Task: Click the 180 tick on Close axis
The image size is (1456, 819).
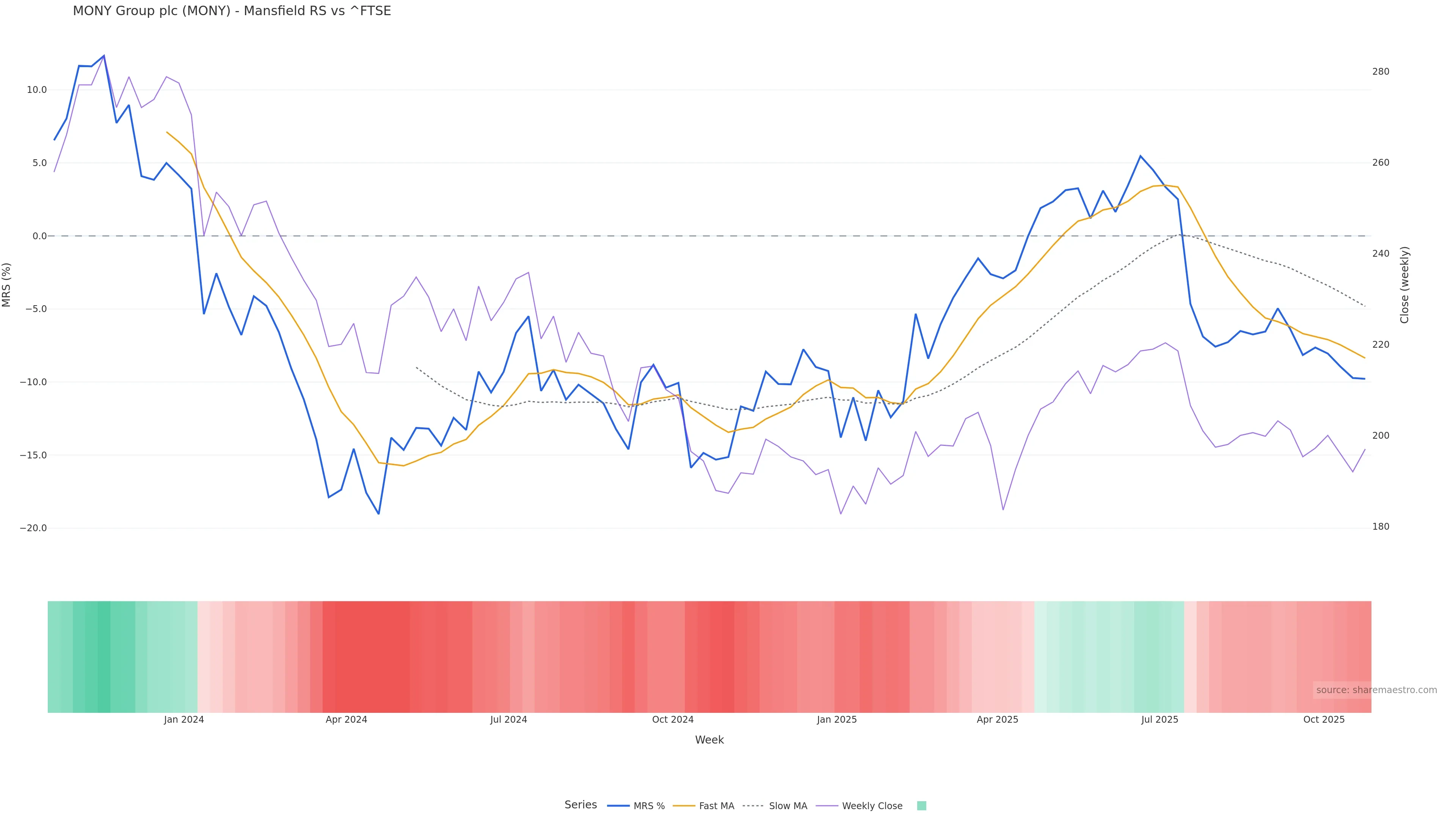Action: [1380, 526]
